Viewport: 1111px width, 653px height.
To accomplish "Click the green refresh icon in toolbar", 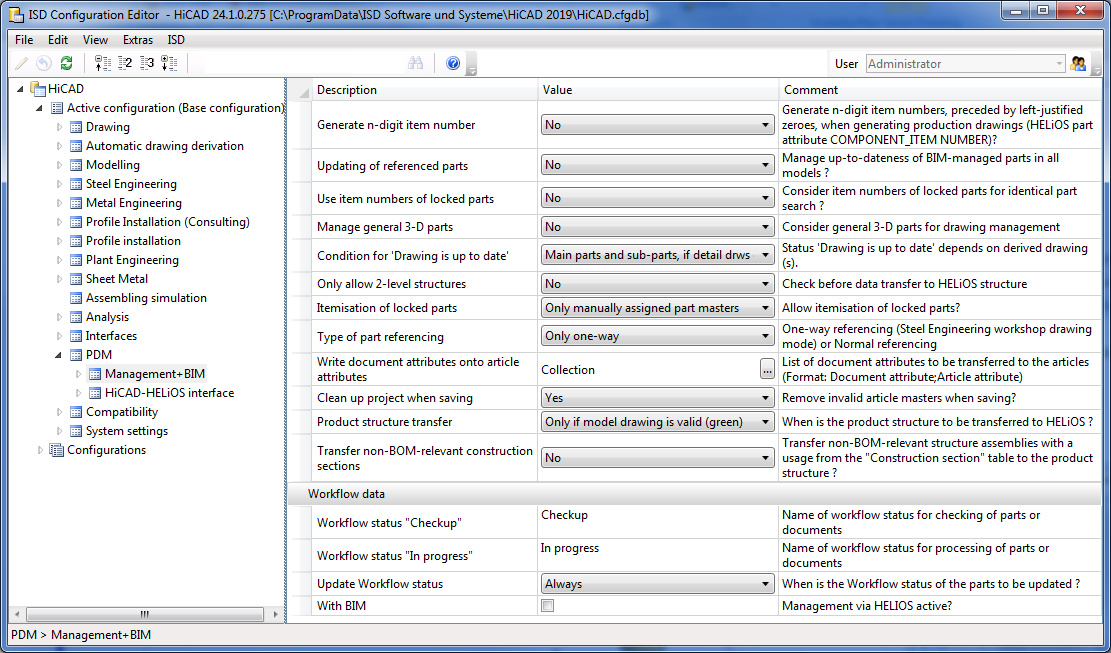I will pos(66,63).
